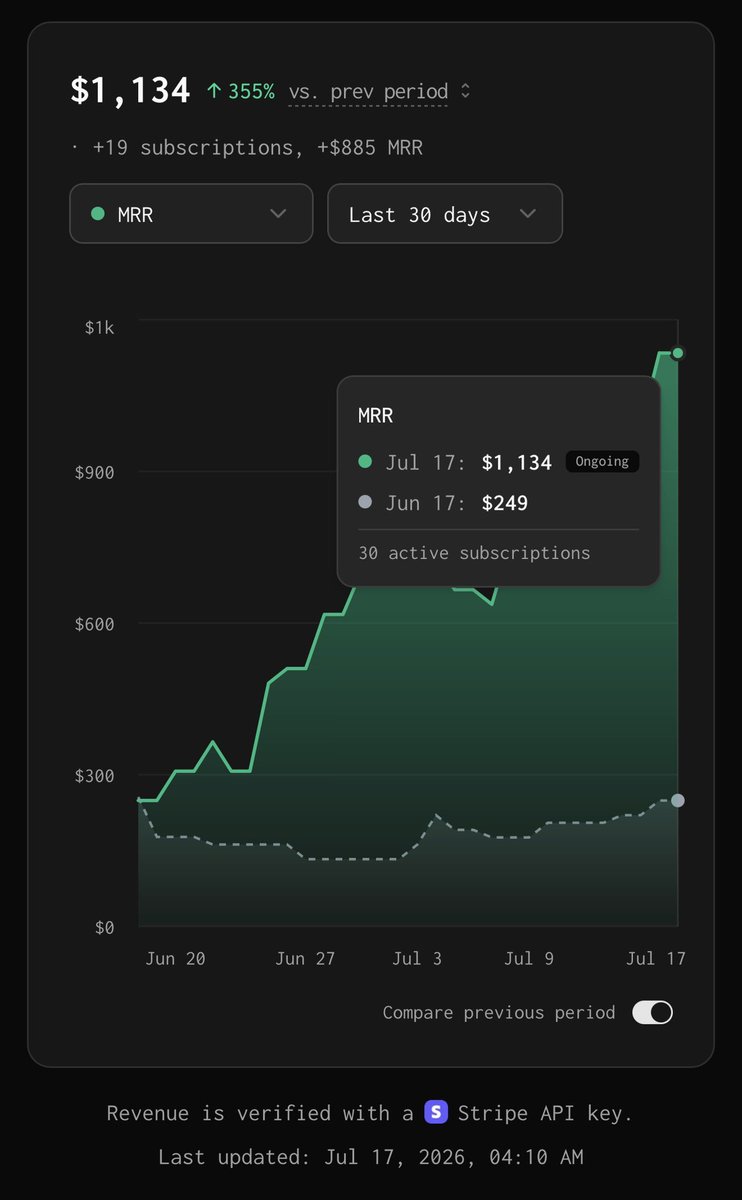
Task: Click the green dot next to Jul 17 in tooltip
Action: point(365,462)
